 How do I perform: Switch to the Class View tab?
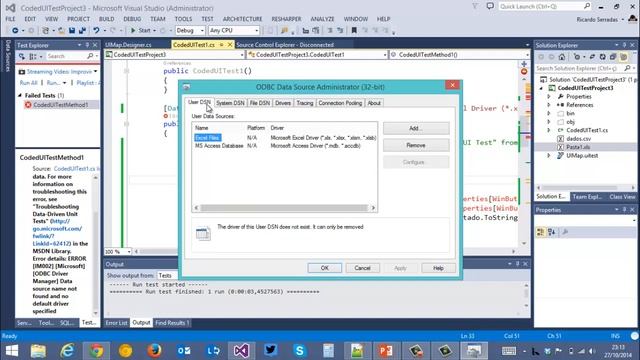tap(622, 197)
